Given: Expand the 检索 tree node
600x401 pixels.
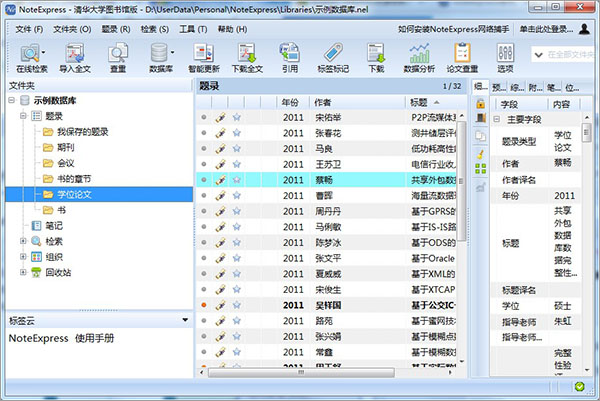Looking at the screenshot, I should click(x=23, y=241).
